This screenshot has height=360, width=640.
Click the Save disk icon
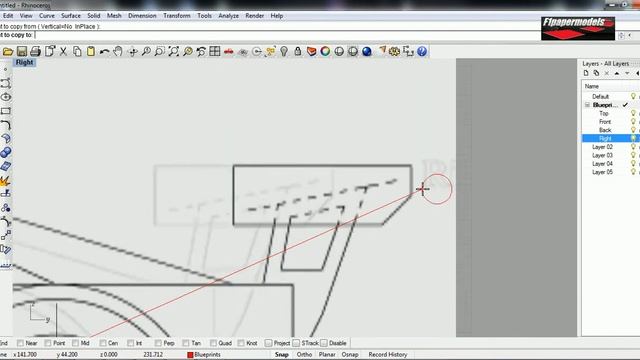point(22,51)
